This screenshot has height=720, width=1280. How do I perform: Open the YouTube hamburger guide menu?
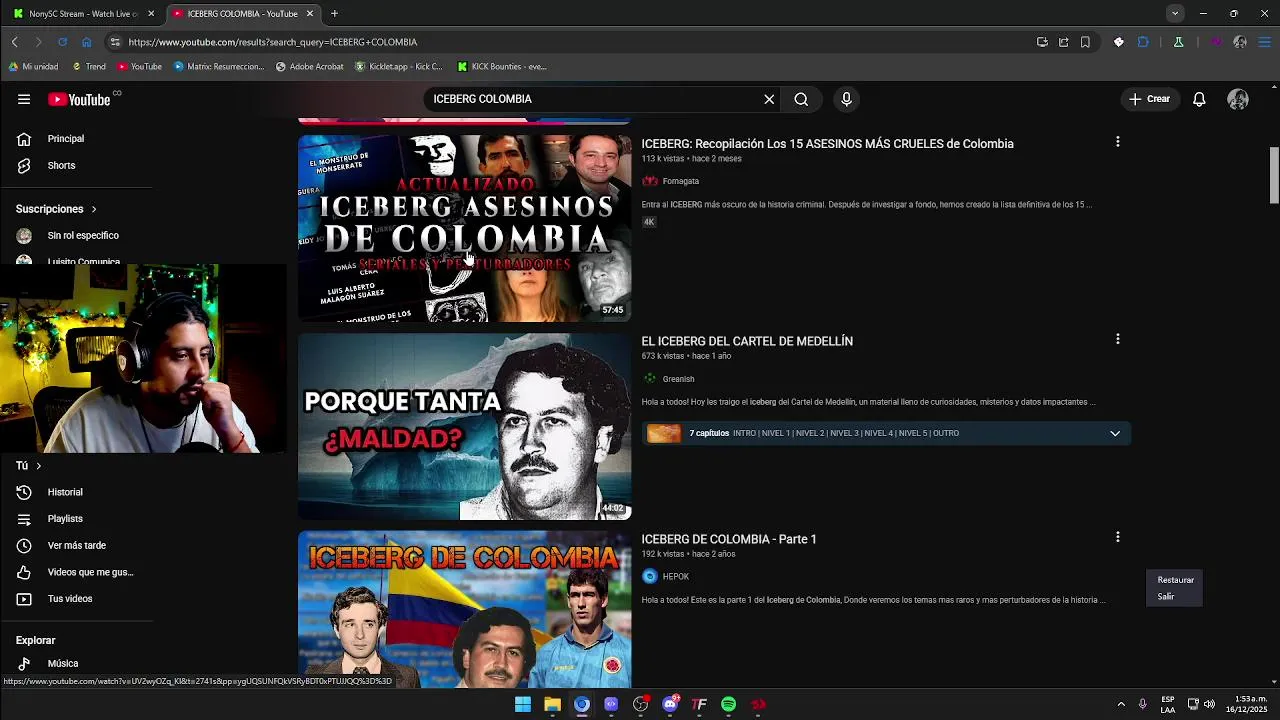click(24, 99)
